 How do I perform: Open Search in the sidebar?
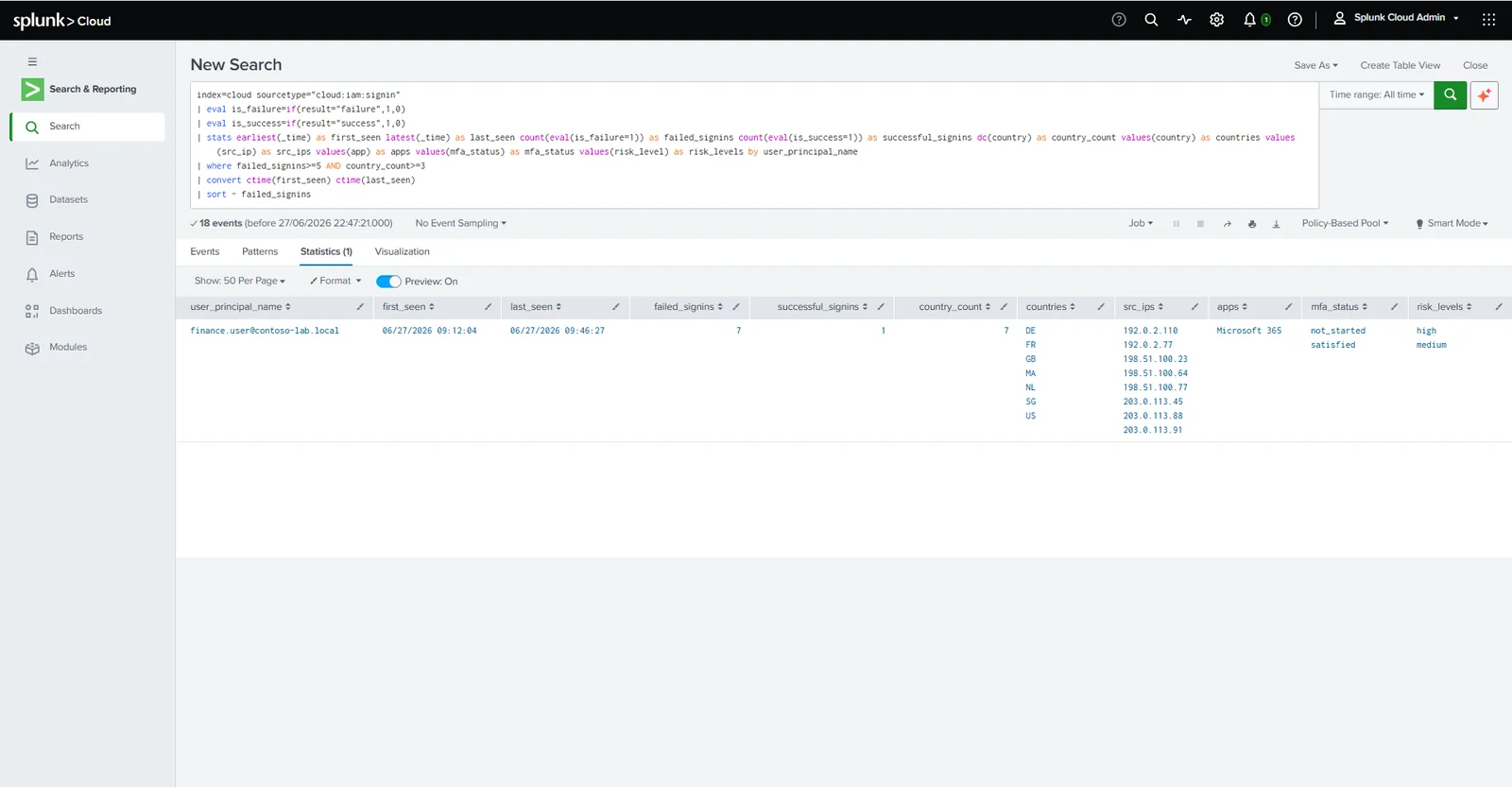[x=88, y=127]
